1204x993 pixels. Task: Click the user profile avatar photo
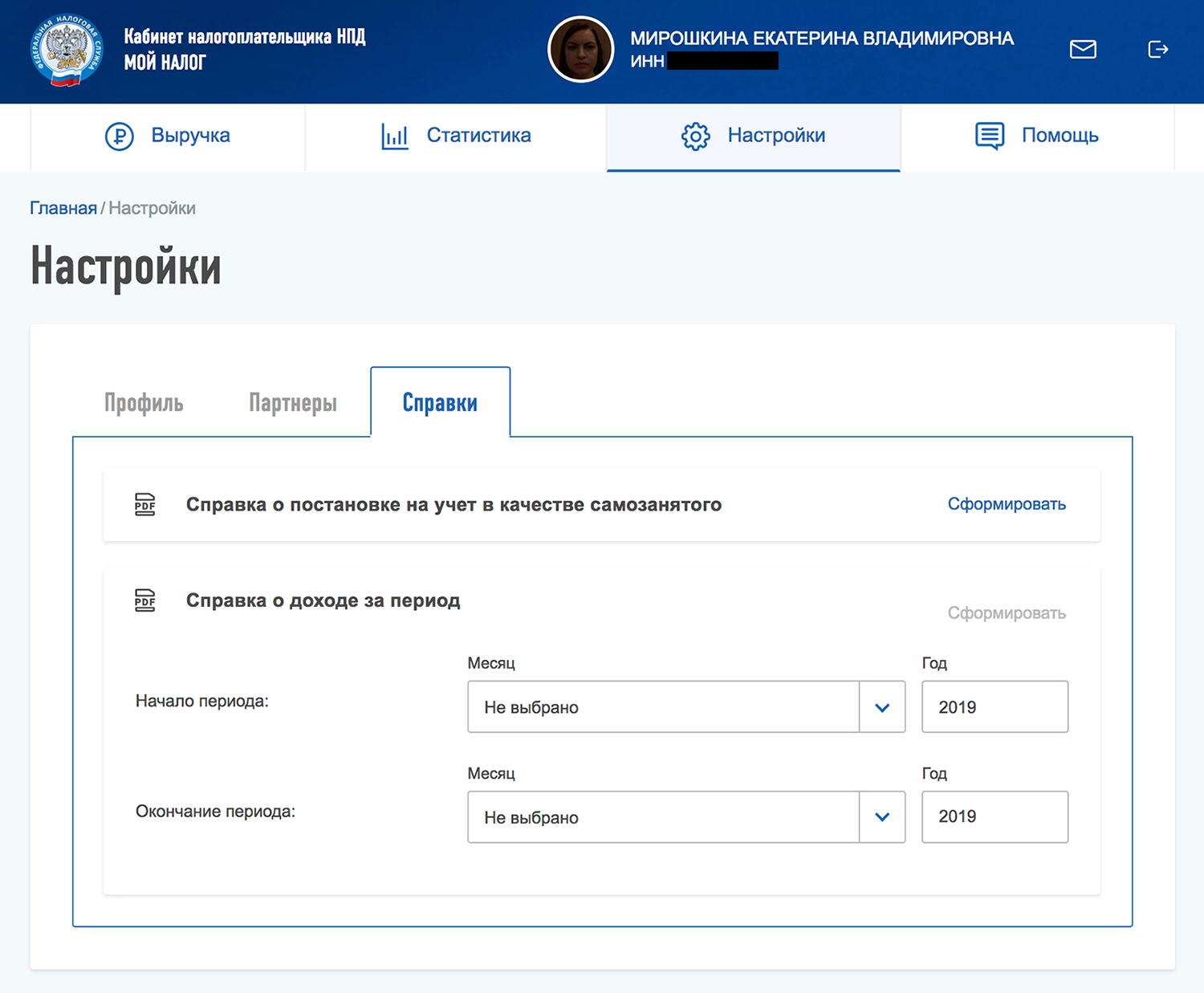[x=580, y=50]
